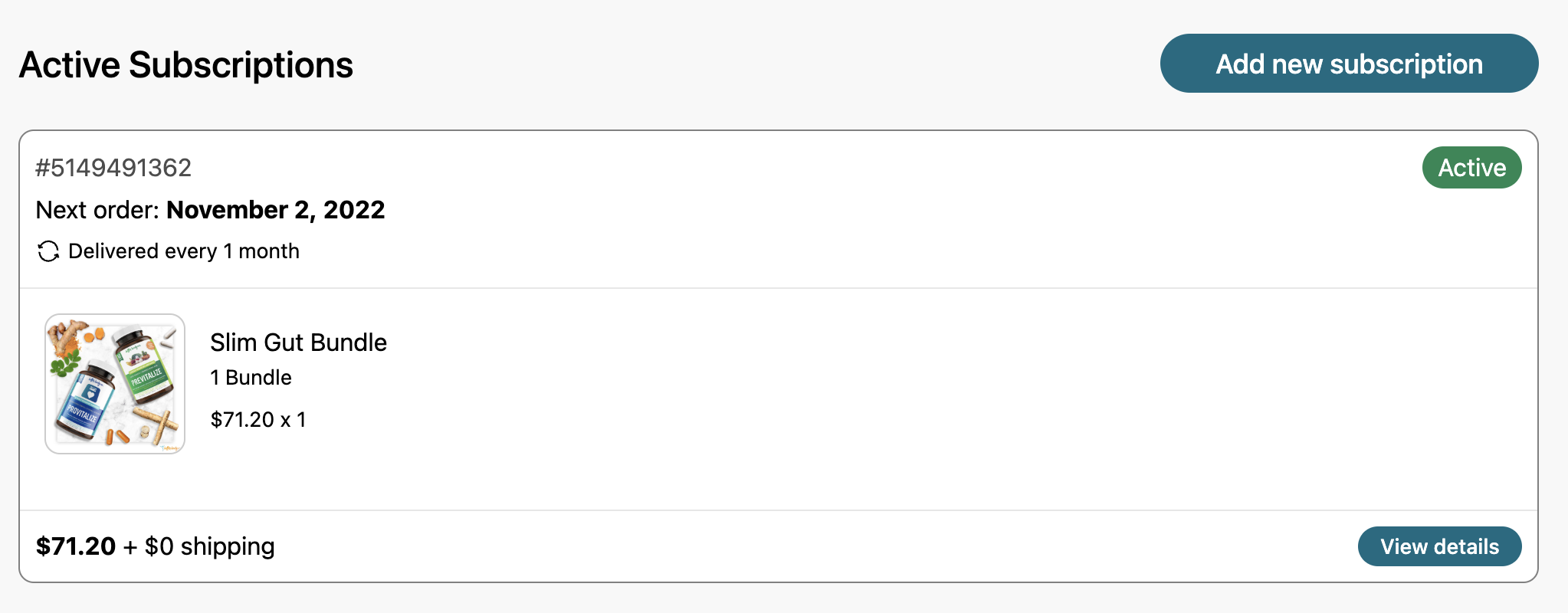Image resolution: width=1568 pixels, height=613 pixels.
Task: Open View details for the subscription
Action: coord(1439,546)
